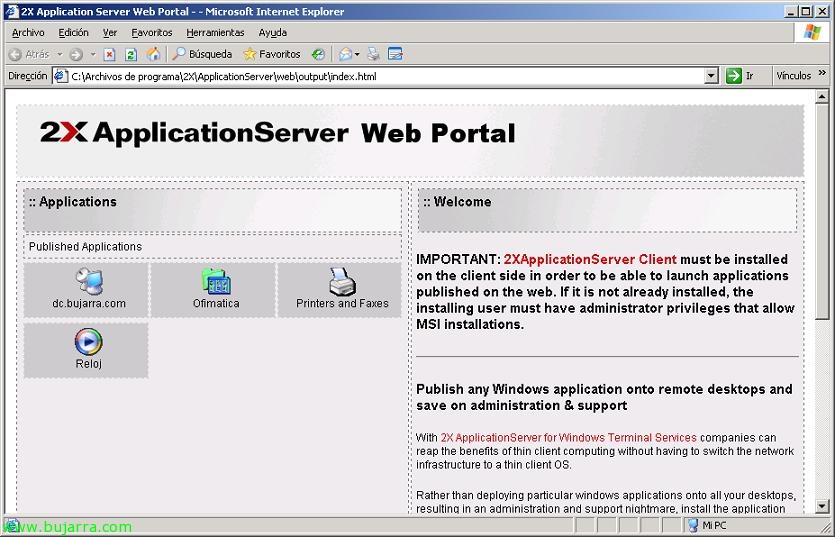Click the vertical scrollbar thumb
The image size is (835, 537).
[822, 211]
